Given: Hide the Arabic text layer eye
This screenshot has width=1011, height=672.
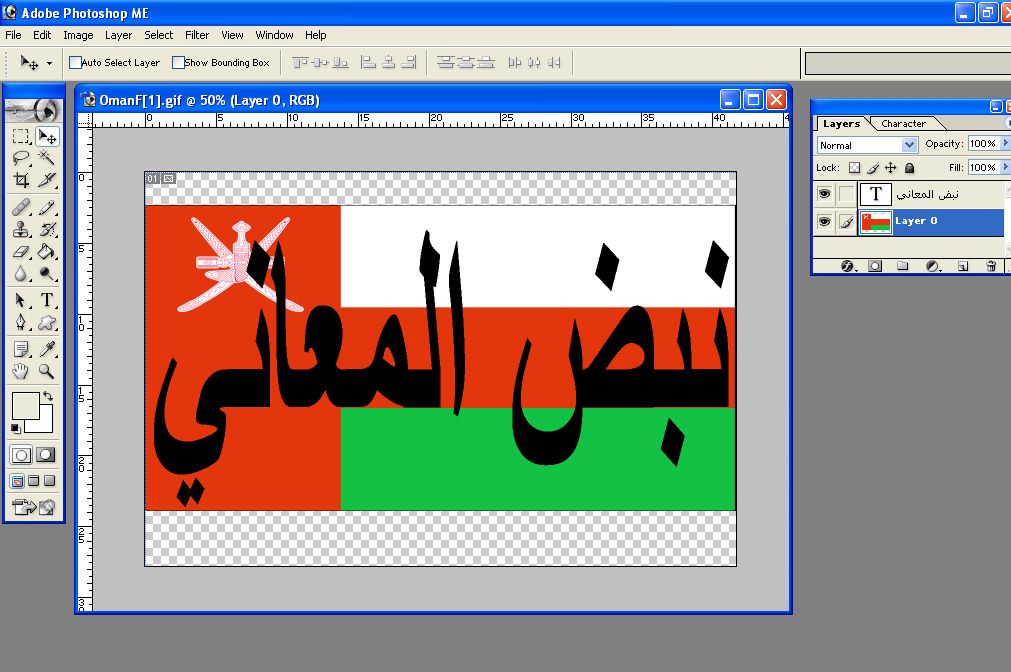Looking at the screenshot, I should pyautogui.click(x=824, y=193).
